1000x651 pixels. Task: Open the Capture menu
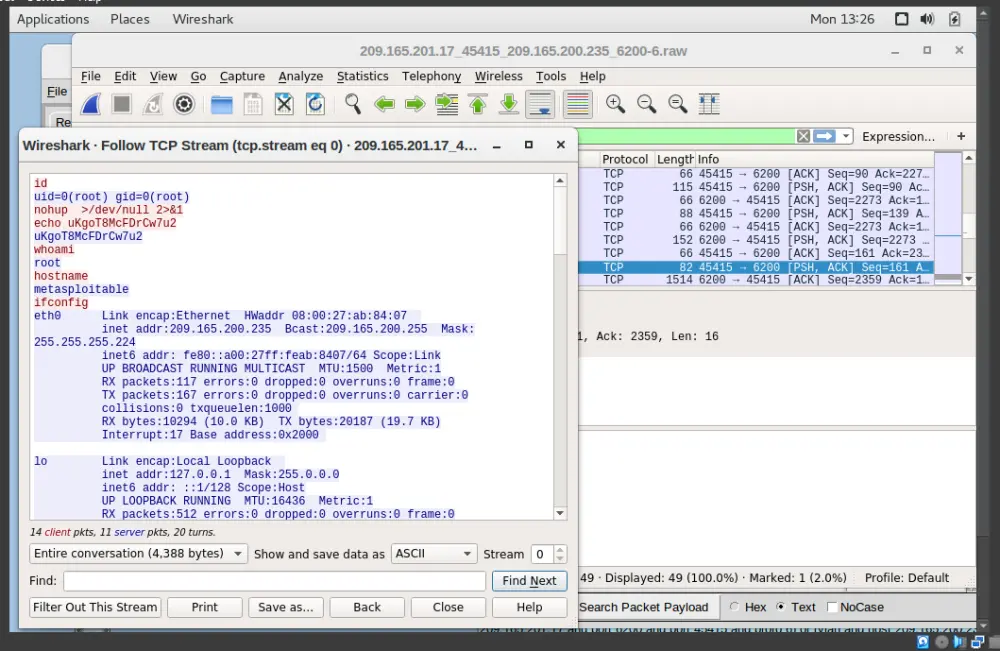(242, 76)
